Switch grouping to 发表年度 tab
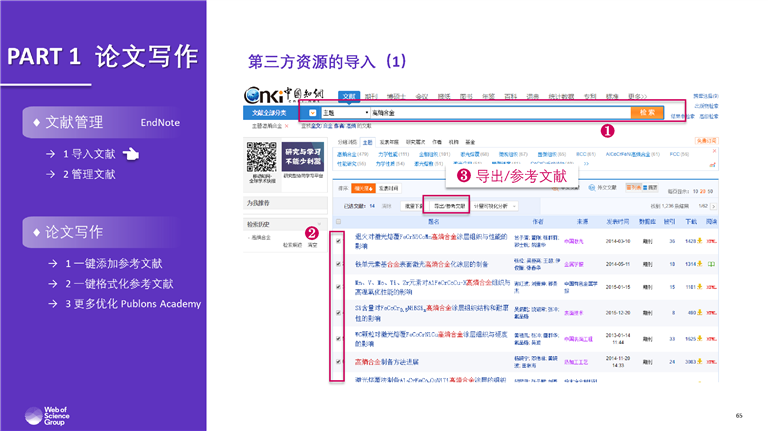This screenshot has height=431, width=768. pyautogui.click(x=389, y=142)
